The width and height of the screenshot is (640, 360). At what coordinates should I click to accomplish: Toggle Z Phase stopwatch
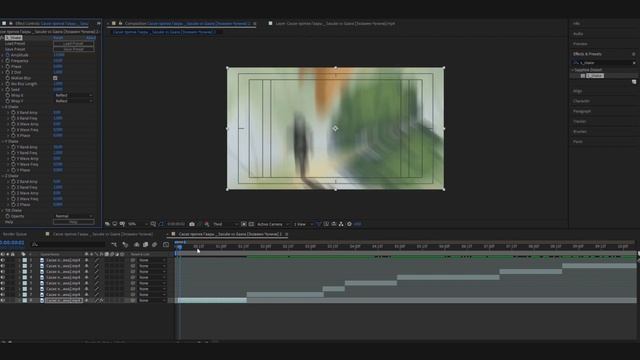pyautogui.click(x=13, y=204)
